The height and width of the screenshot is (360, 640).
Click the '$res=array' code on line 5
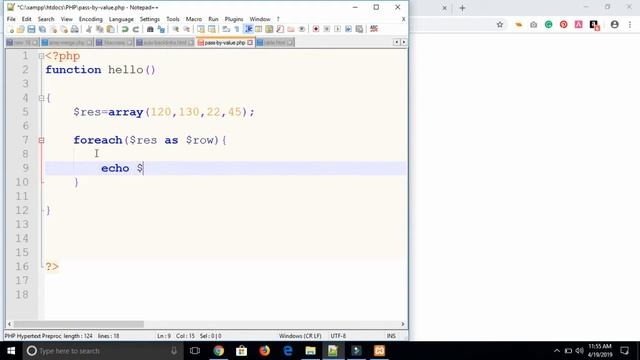tap(108, 112)
